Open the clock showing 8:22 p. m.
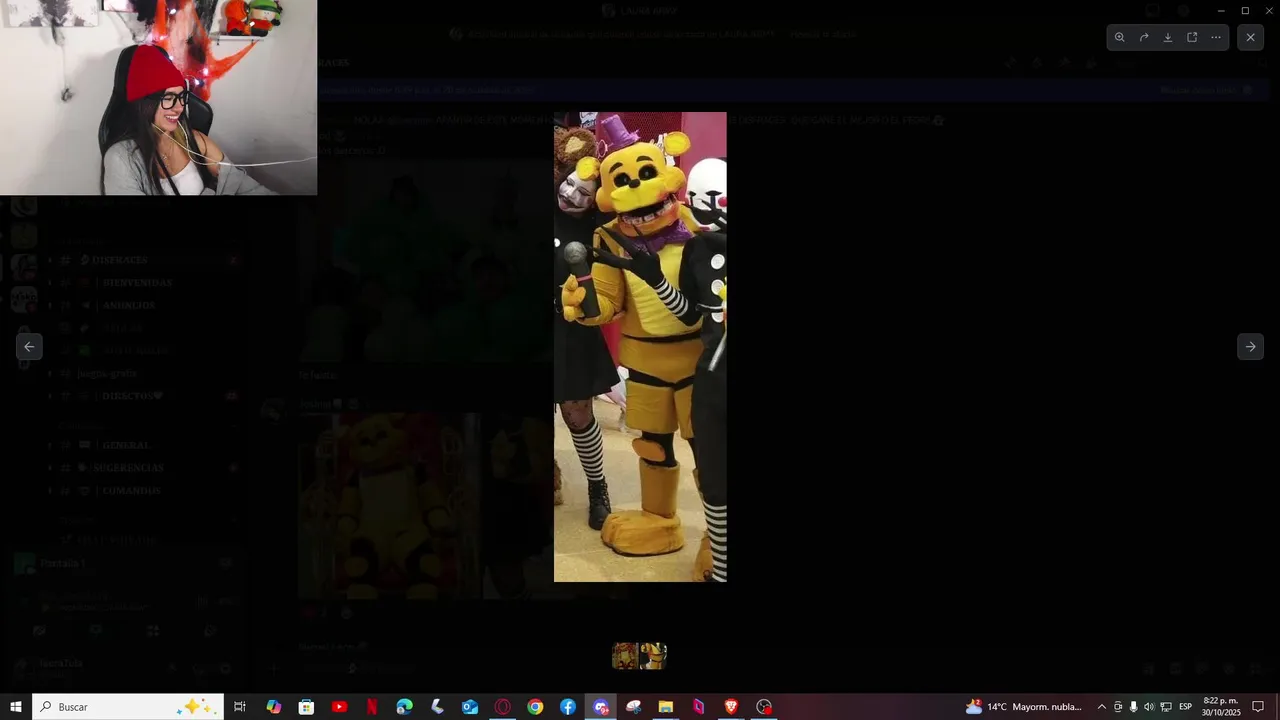 (x=1221, y=707)
